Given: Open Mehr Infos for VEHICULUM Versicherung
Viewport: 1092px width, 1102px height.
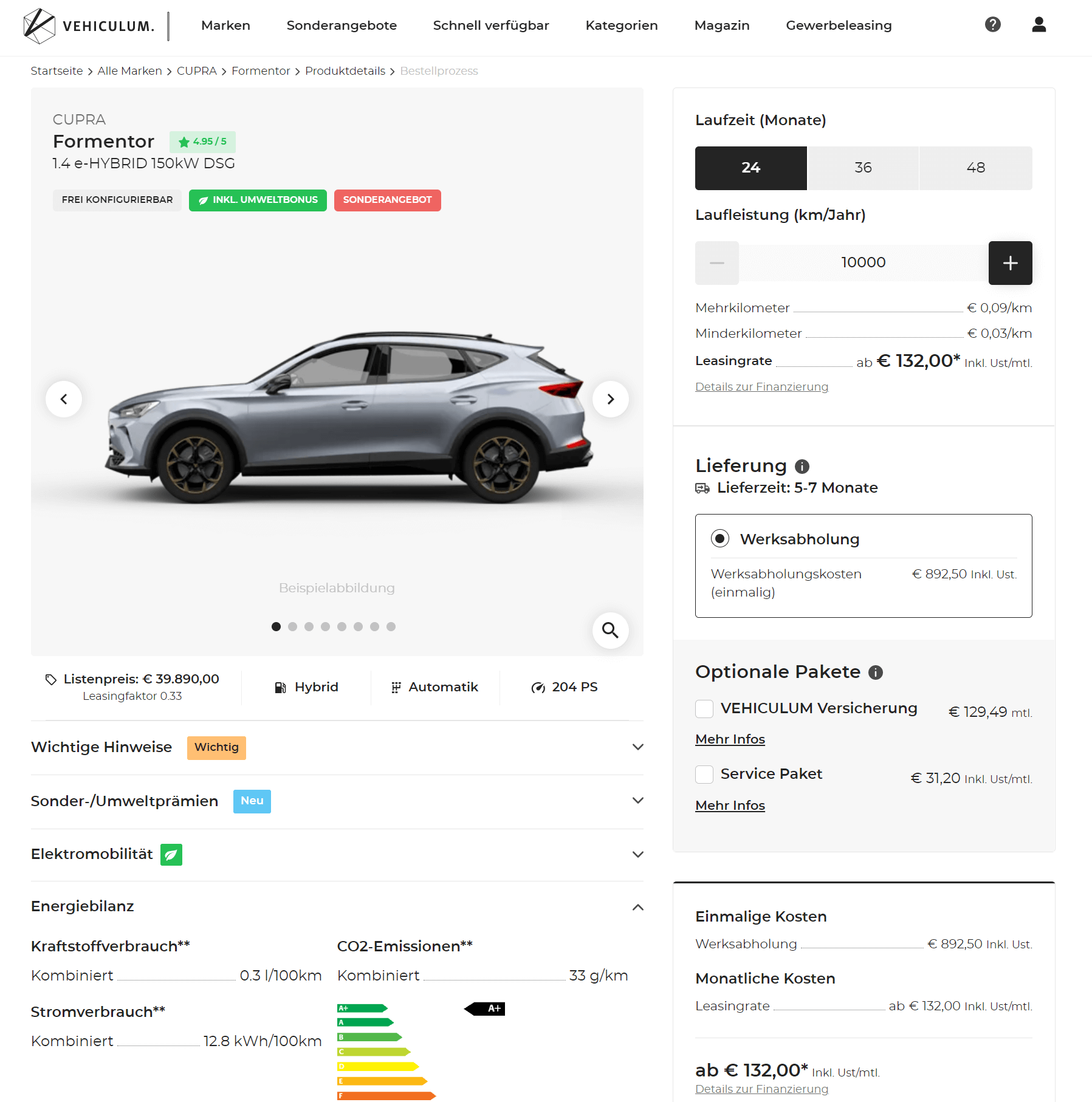Looking at the screenshot, I should pos(730,740).
